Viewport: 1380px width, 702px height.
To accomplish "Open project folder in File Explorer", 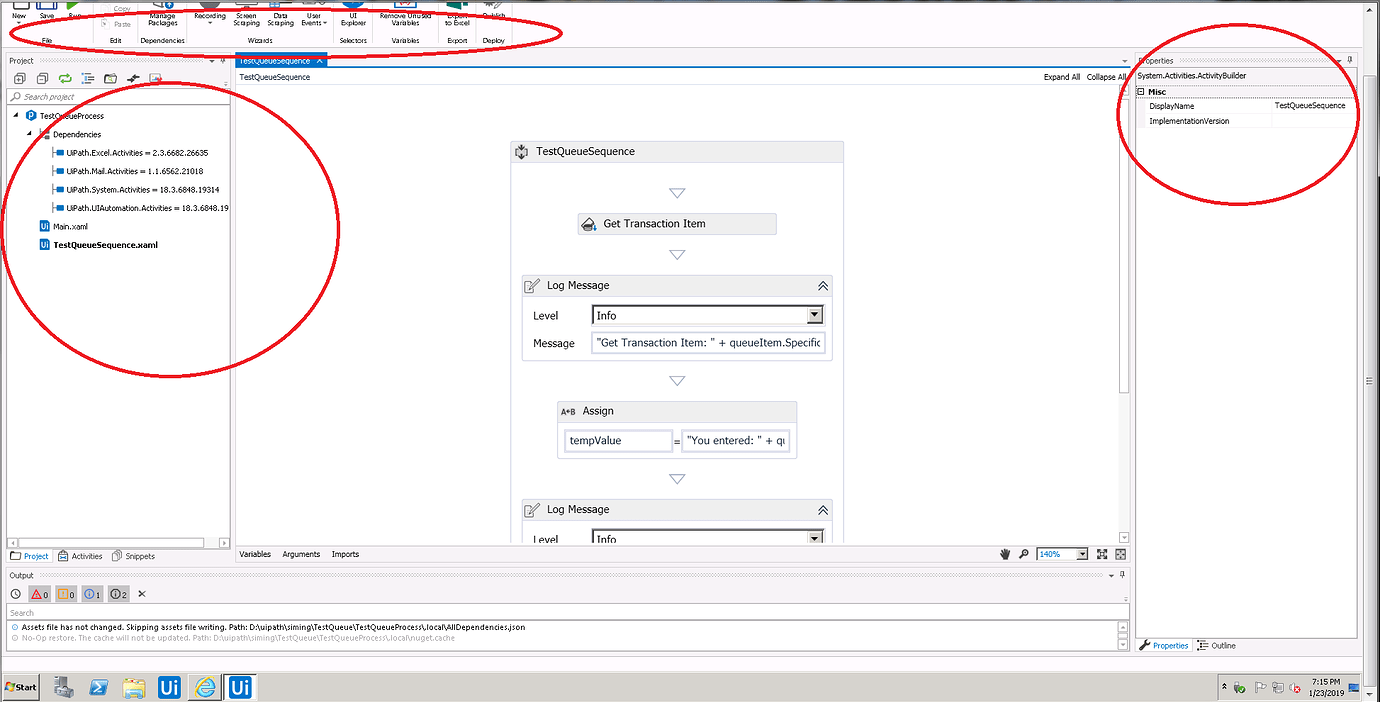I will (x=110, y=78).
